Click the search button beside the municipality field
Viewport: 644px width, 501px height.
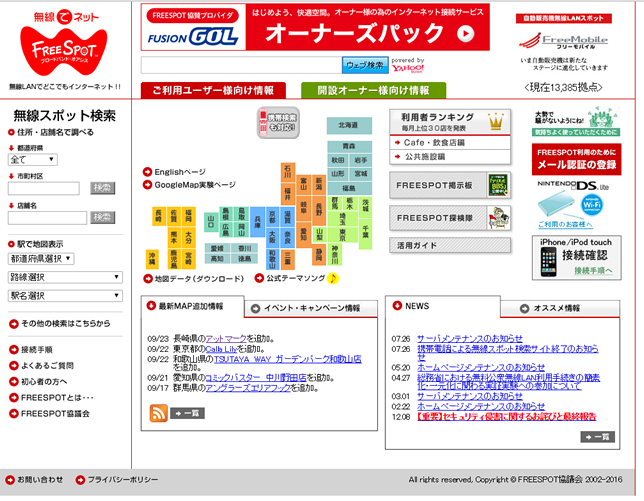103,188
